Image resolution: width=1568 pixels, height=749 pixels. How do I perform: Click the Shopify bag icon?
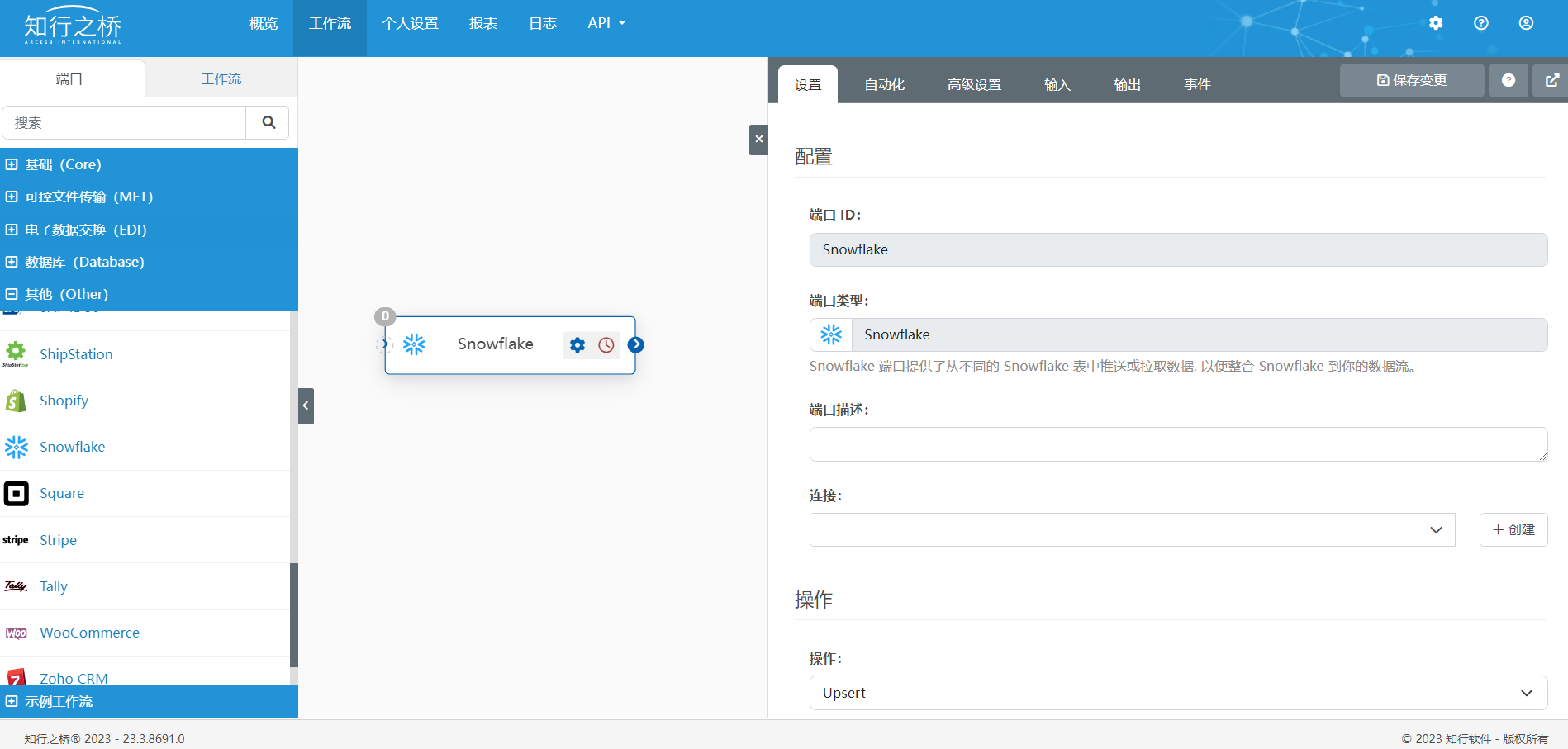(16, 401)
